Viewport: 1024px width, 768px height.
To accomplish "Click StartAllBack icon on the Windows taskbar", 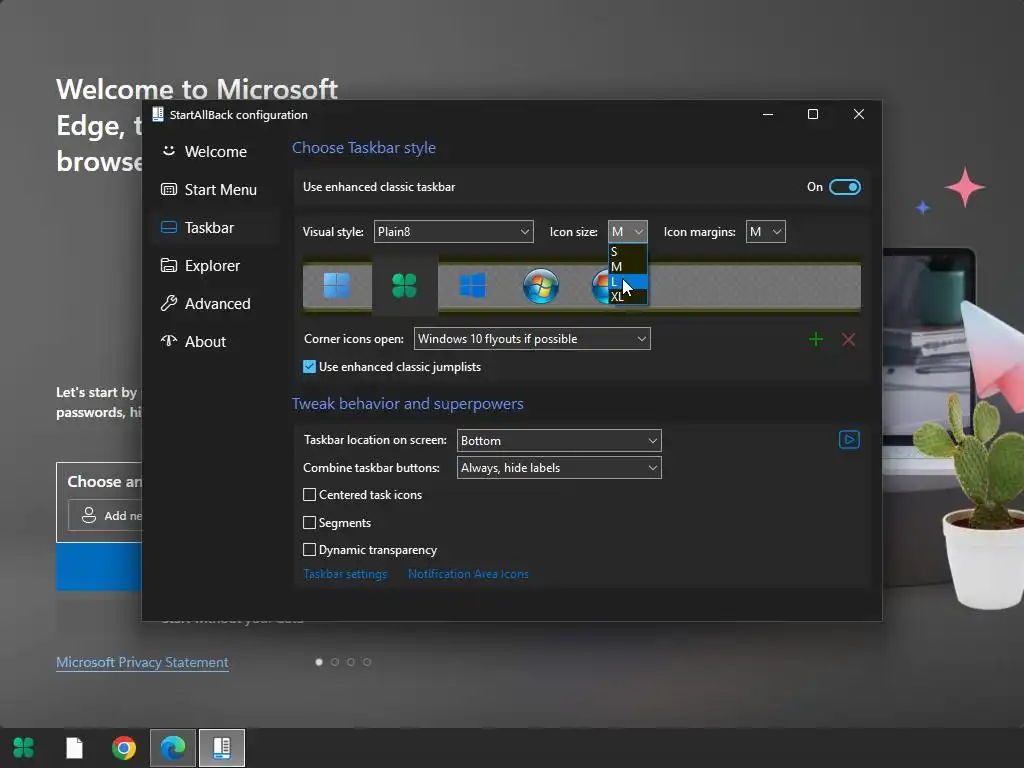I will click(222, 748).
